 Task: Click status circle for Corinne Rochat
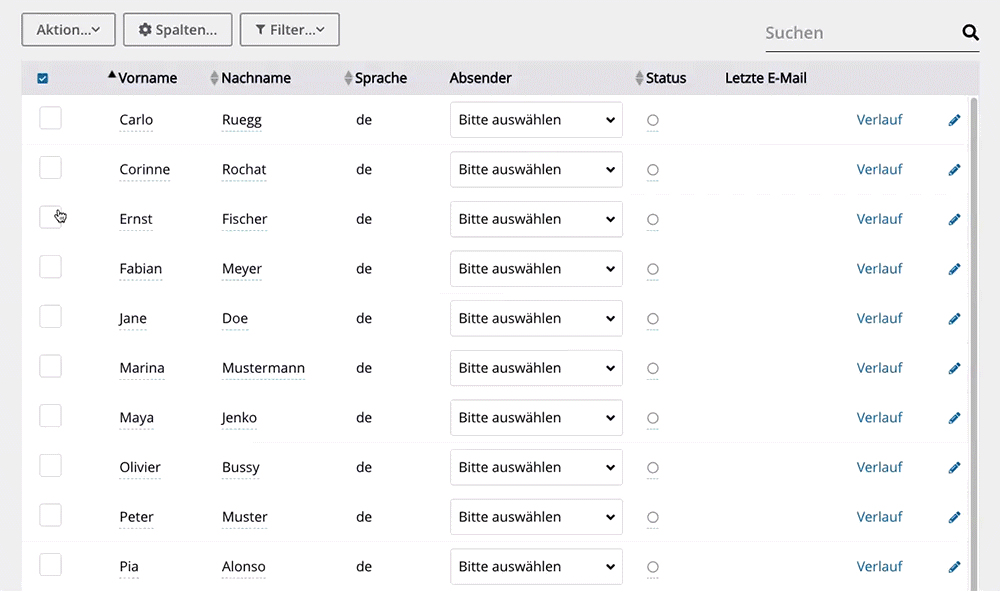[652, 170]
